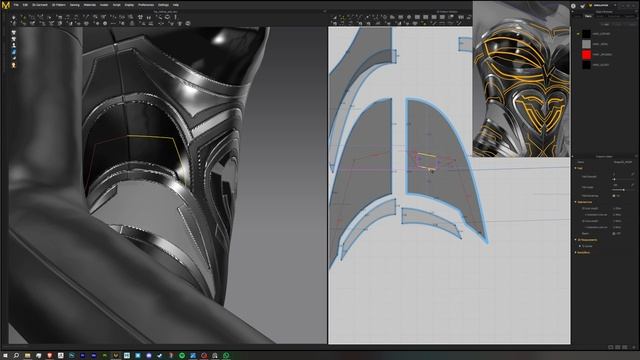Open Spotify from the taskbar
This screenshot has width=640, height=360.
tap(182, 356)
